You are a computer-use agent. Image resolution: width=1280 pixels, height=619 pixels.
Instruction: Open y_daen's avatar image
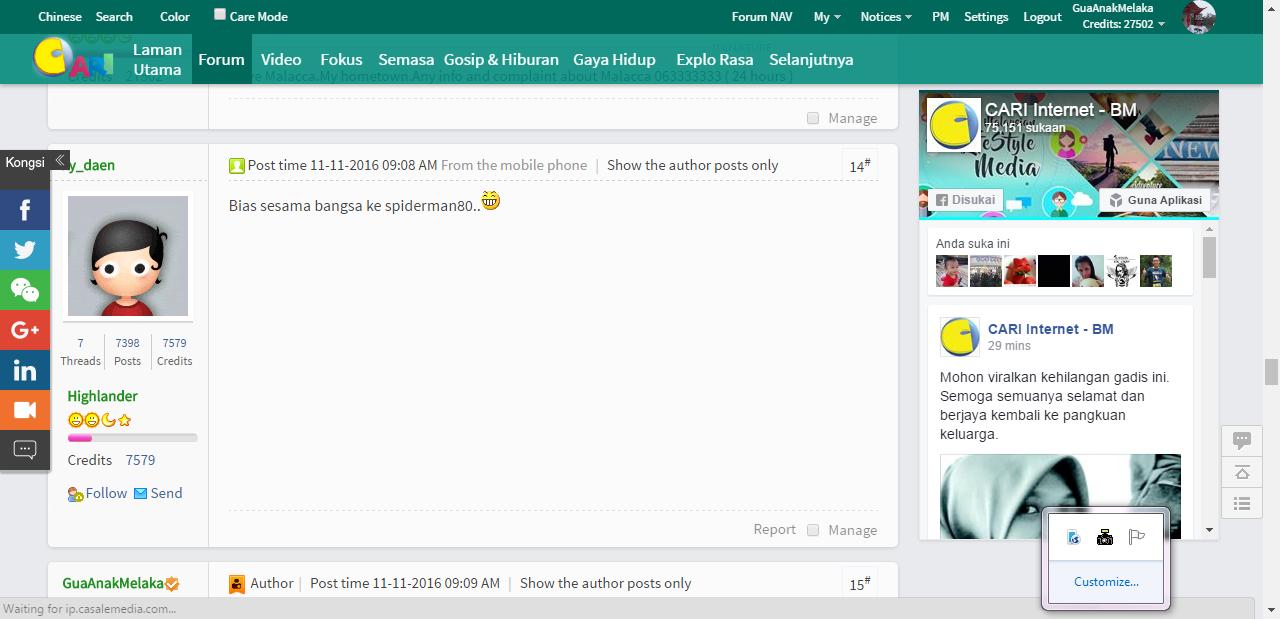128,256
